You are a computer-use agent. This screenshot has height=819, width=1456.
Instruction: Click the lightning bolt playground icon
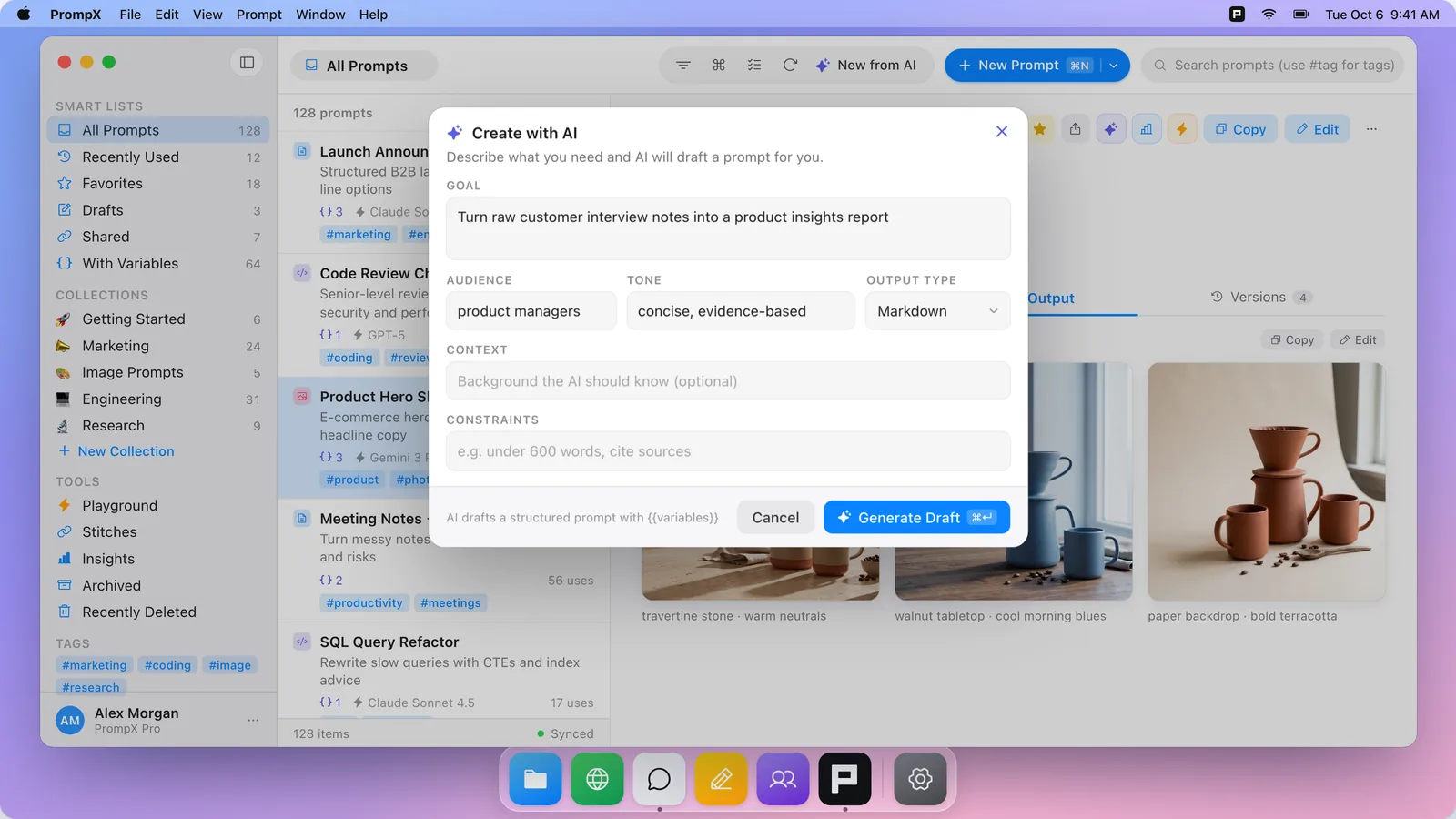coord(1182,129)
